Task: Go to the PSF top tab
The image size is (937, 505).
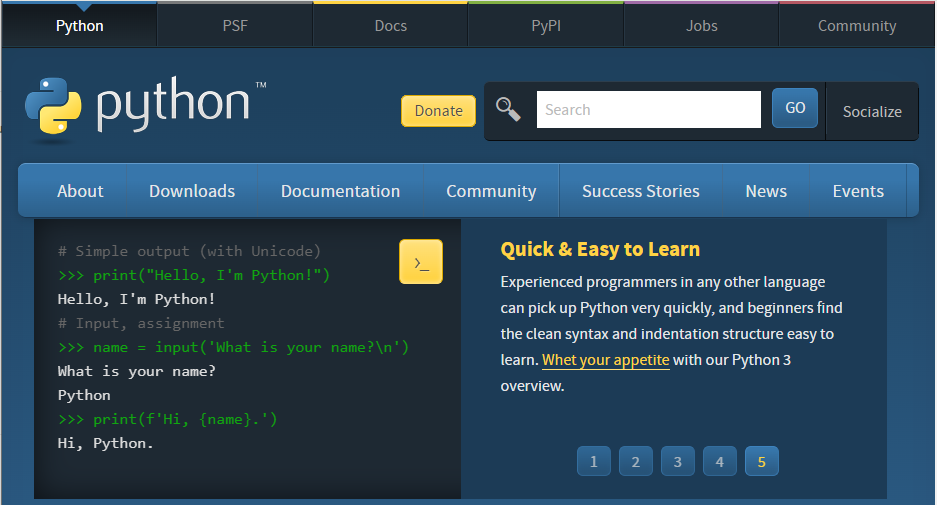Action: coord(235,26)
